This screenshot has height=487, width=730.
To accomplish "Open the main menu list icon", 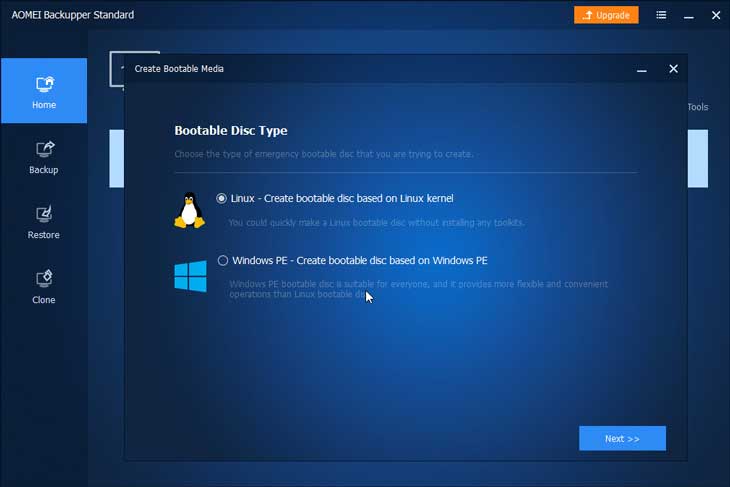I will tap(662, 15).
